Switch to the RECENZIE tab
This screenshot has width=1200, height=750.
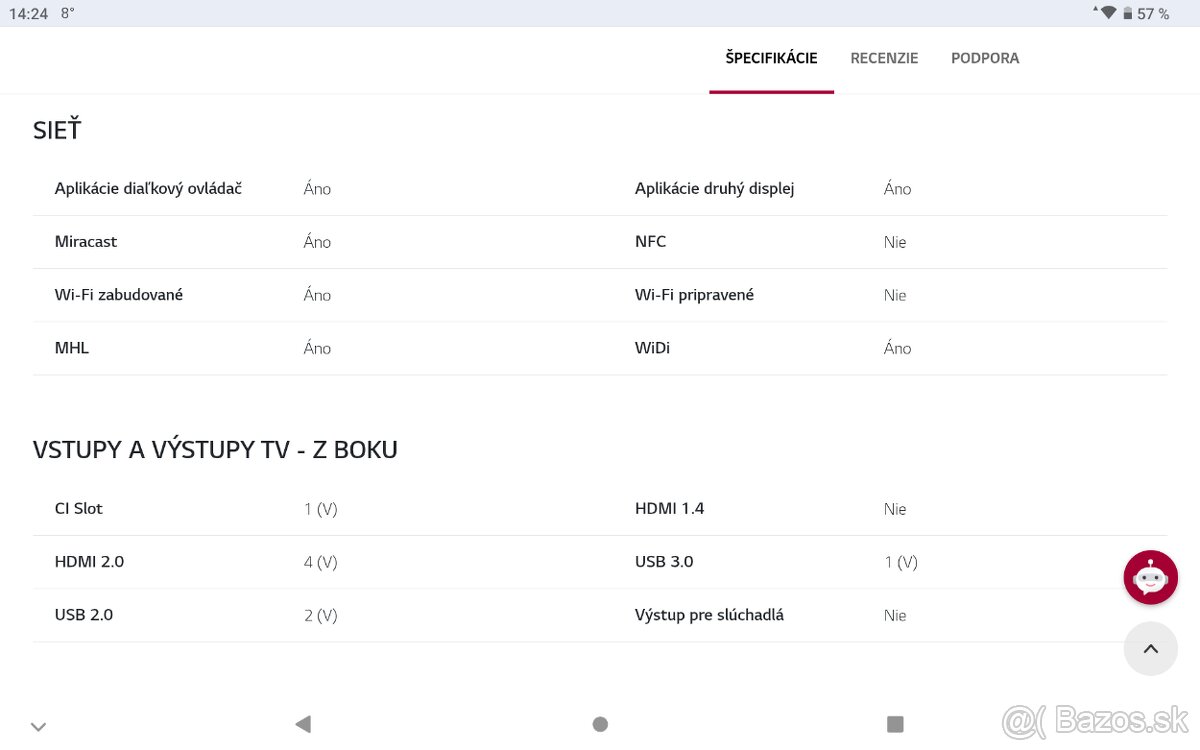[884, 58]
